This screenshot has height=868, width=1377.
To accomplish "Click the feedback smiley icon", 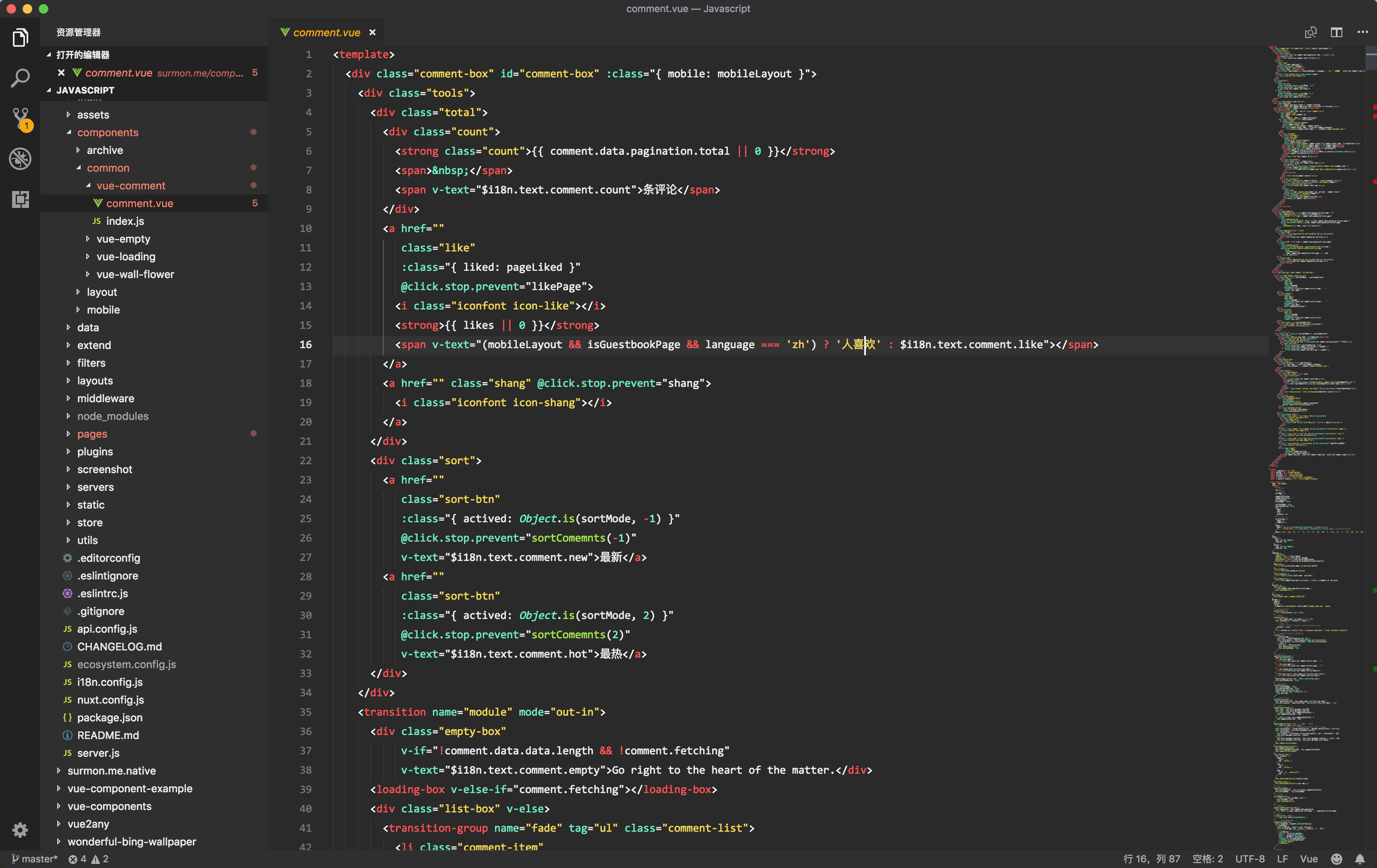I will tap(1336, 859).
